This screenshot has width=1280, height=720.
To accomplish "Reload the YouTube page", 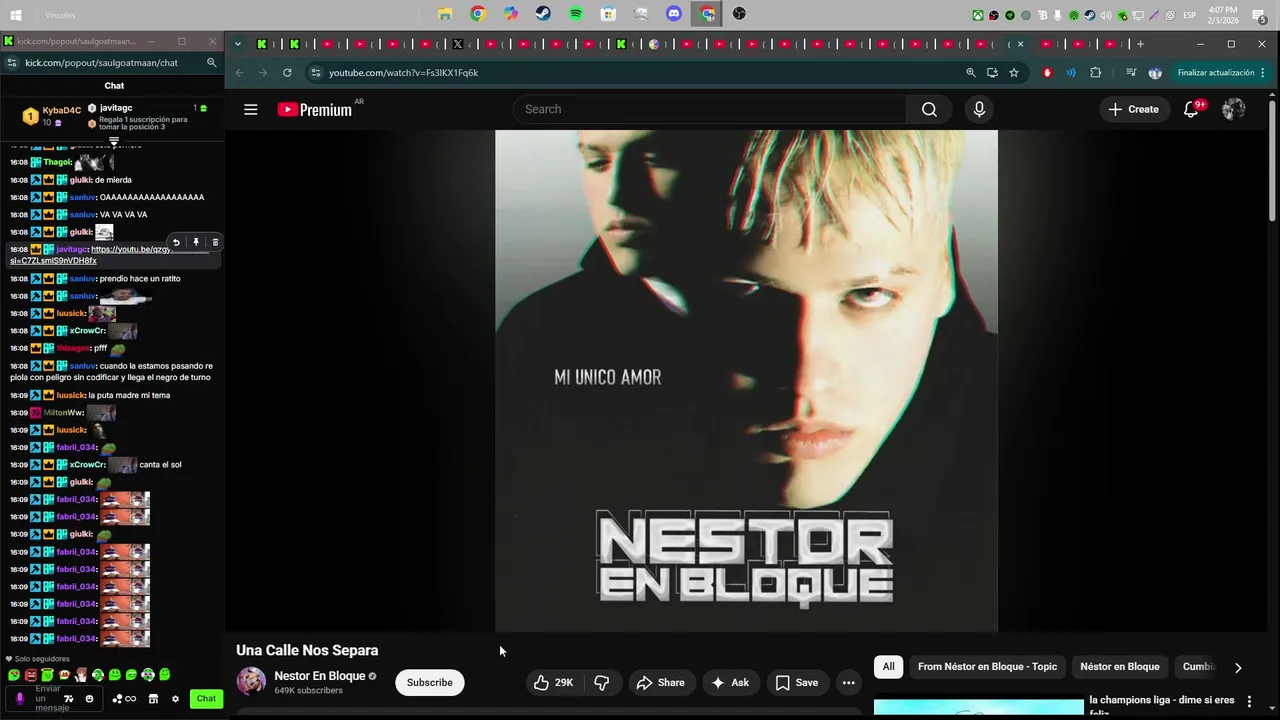I will (x=287, y=73).
